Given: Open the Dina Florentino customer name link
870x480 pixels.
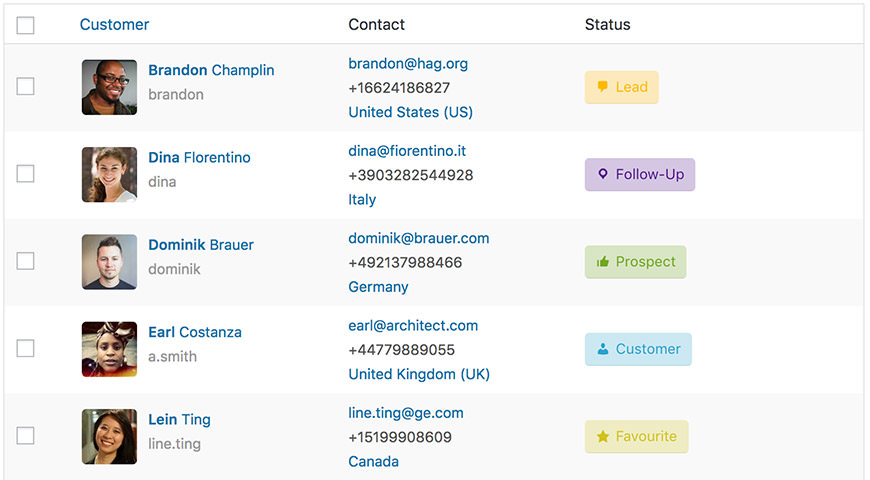Looking at the screenshot, I should 199,158.
